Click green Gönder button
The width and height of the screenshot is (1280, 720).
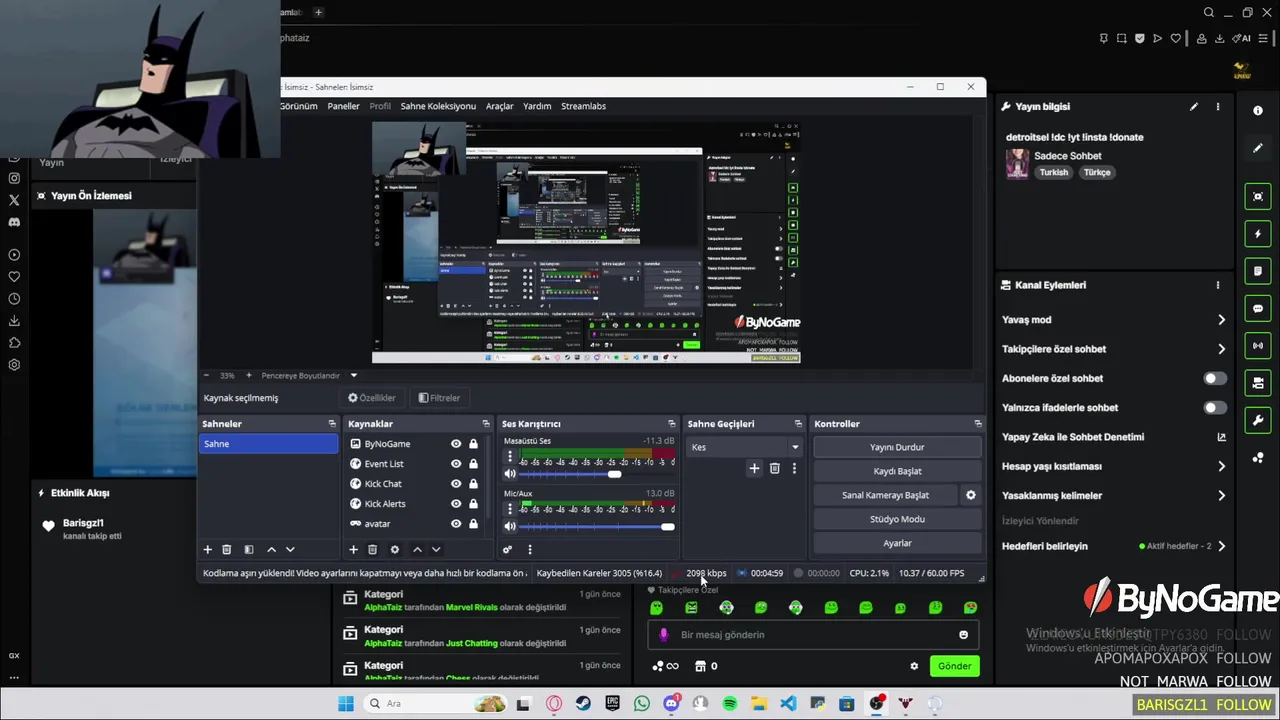pos(954,666)
